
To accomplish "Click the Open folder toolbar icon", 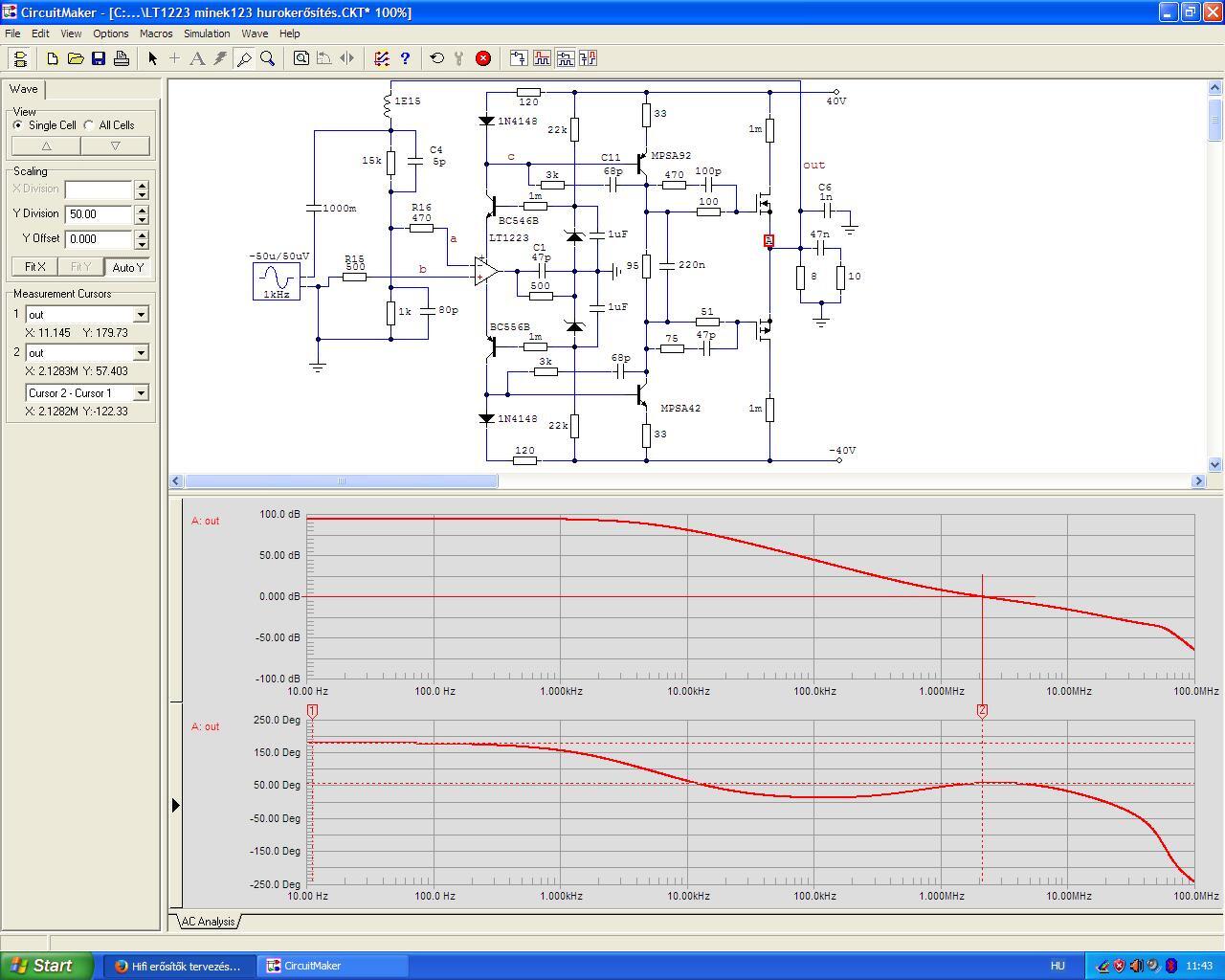I will tap(76, 58).
